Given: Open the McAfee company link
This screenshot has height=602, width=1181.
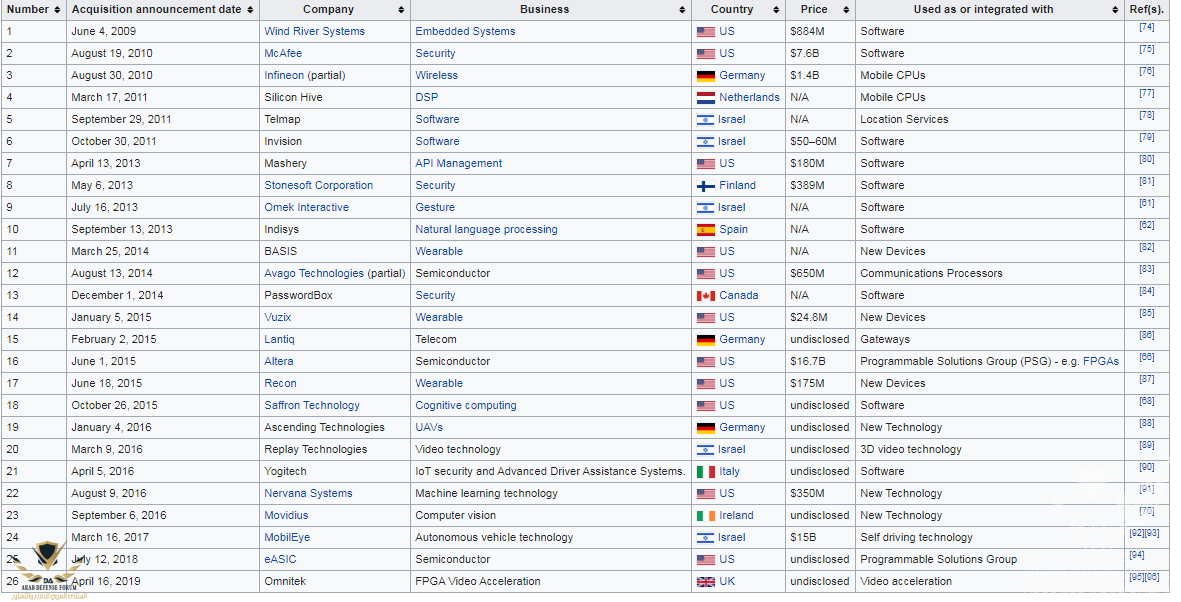Looking at the screenshot, I should click(x=283, y=53).
